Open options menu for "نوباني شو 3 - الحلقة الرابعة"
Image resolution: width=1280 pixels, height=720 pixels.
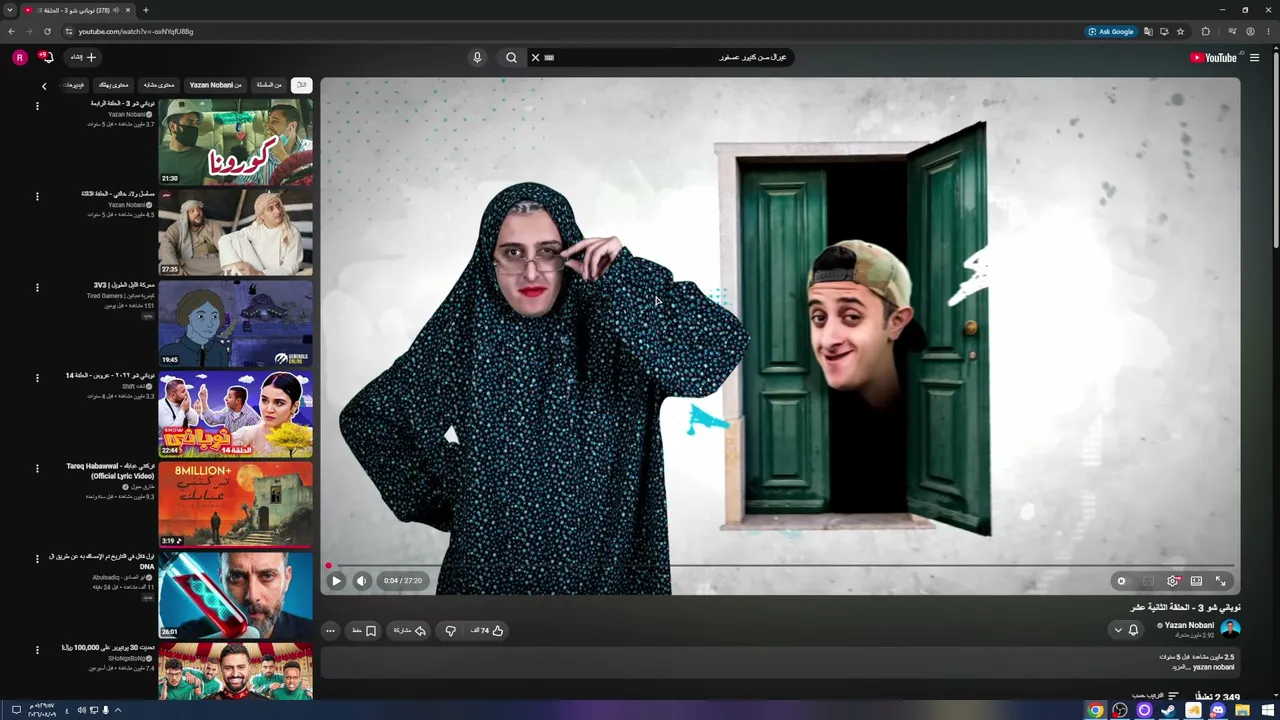coord(37,105)
